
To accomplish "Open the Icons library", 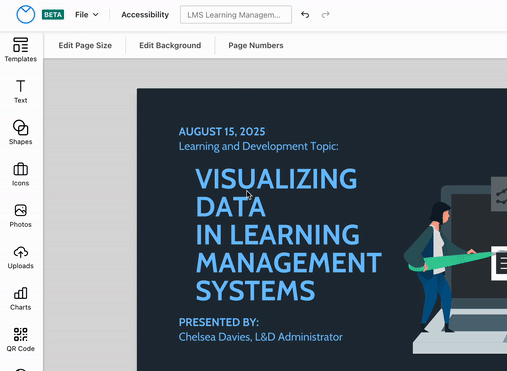I will pos(21,174).
